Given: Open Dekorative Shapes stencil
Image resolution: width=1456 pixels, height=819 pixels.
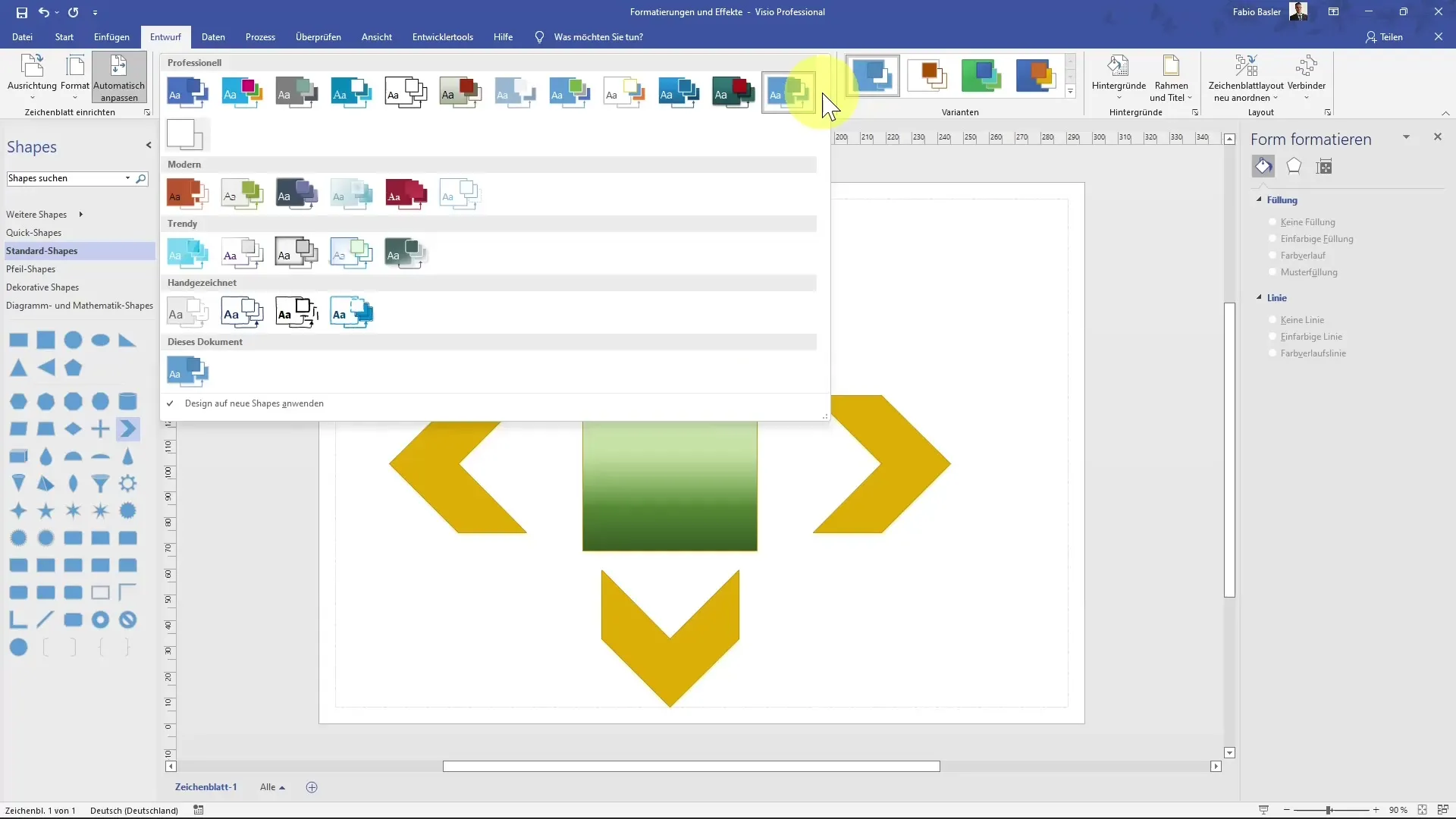Looking at the screenshot, I should point(42,287).
